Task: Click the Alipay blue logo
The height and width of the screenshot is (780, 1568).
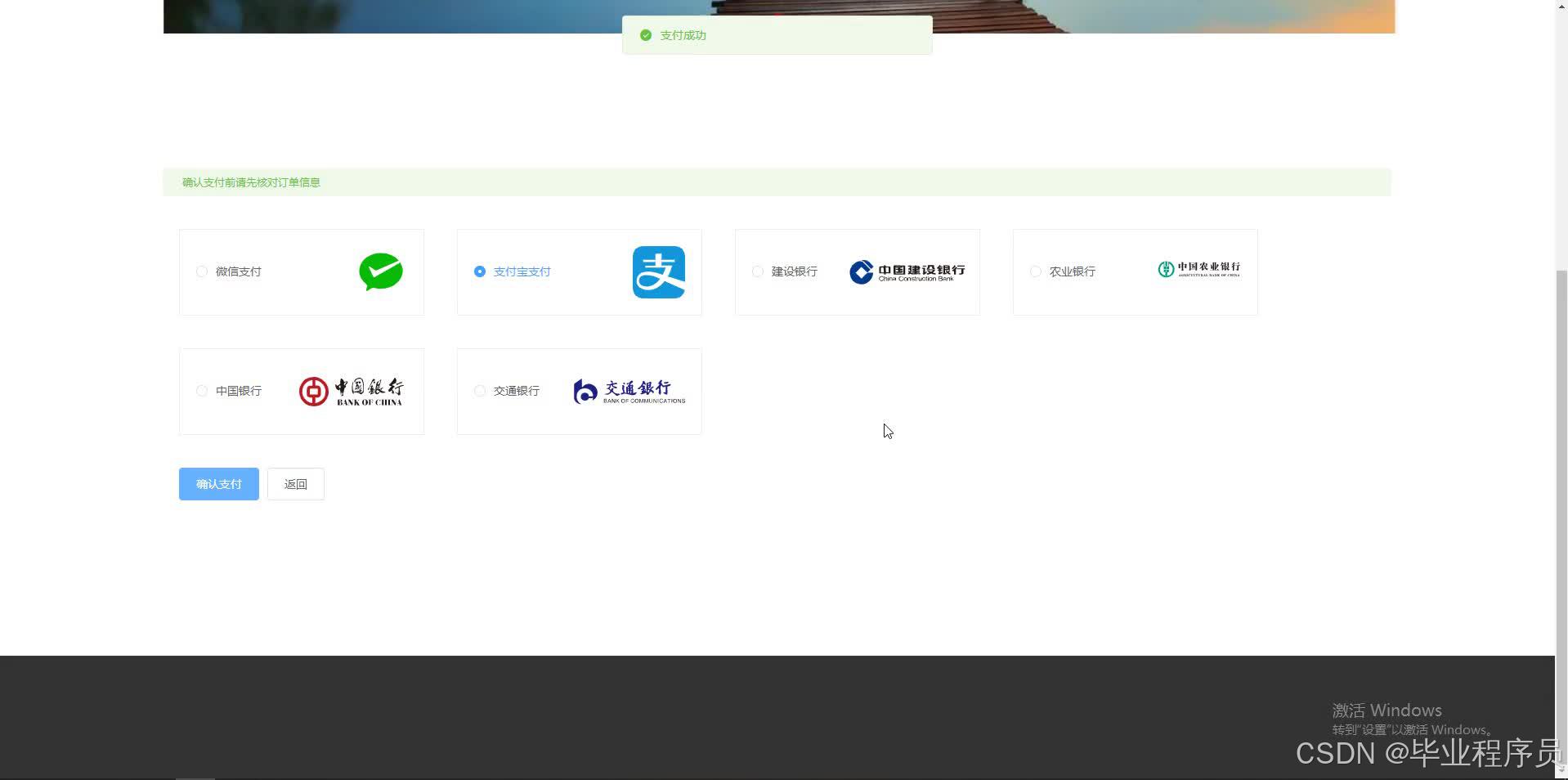Action: (x=659, y=272)
